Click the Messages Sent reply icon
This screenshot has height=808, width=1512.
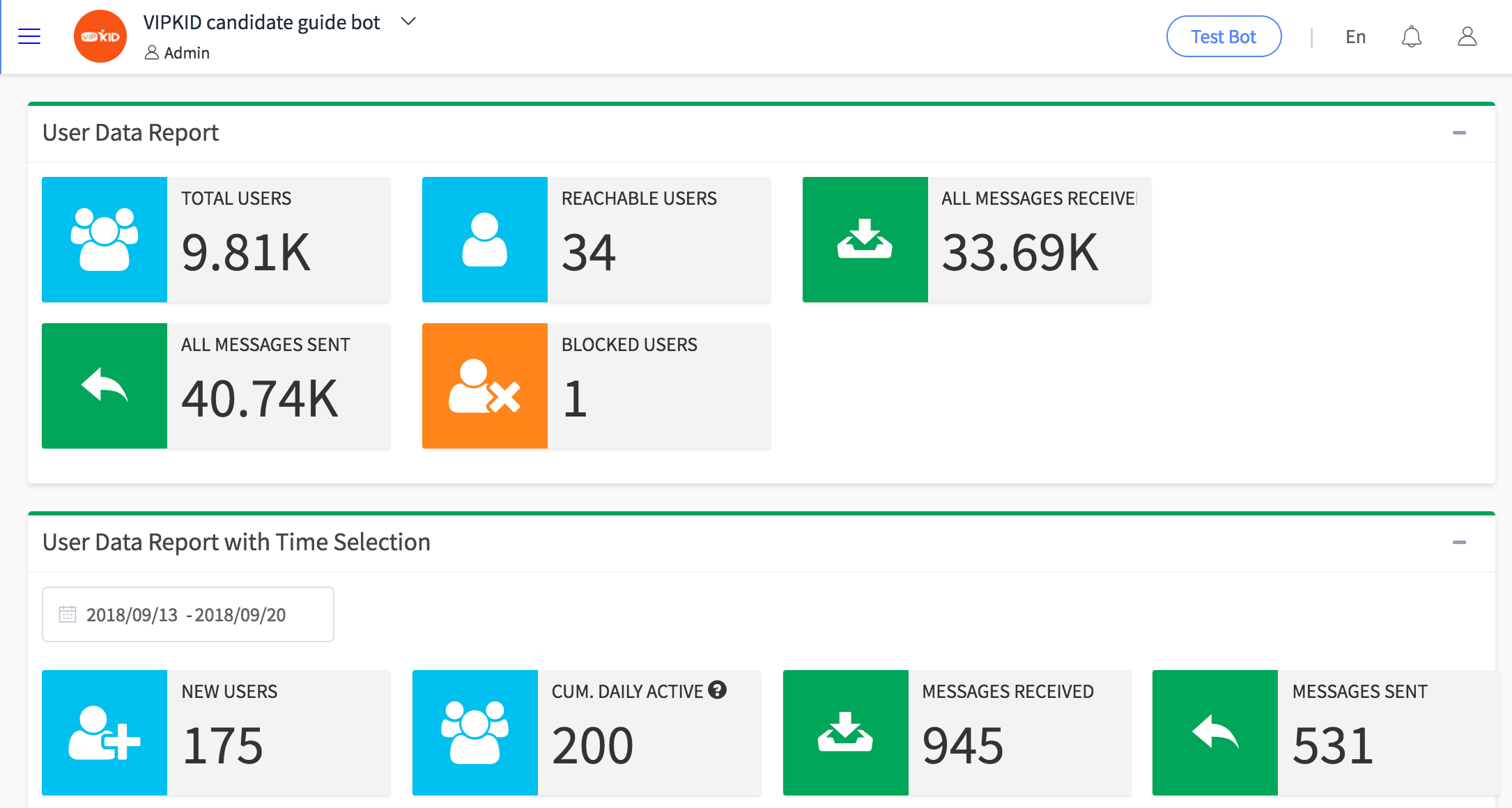pos(1214,733)
